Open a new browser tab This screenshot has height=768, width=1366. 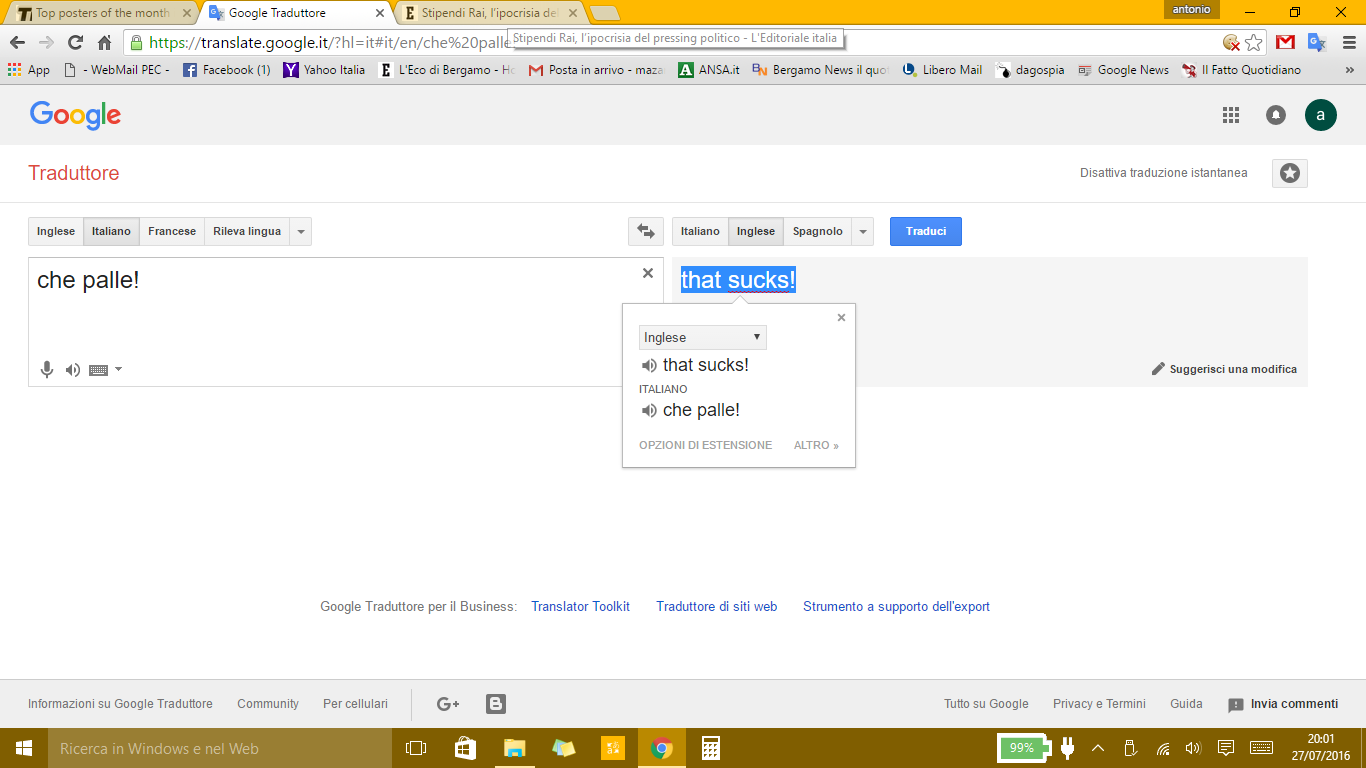(x=604, y=13)
